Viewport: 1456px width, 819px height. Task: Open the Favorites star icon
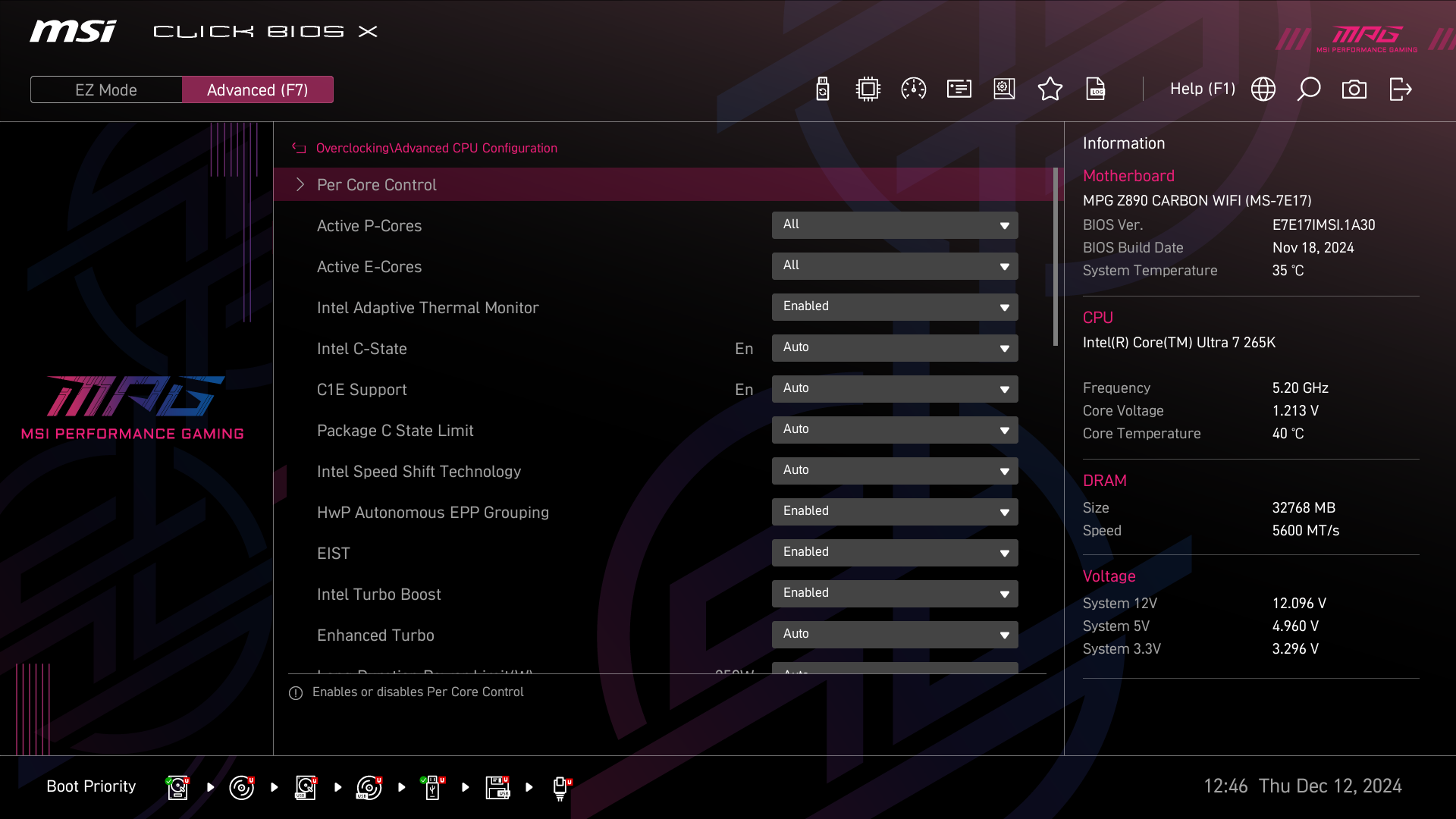pos(1050,89)
